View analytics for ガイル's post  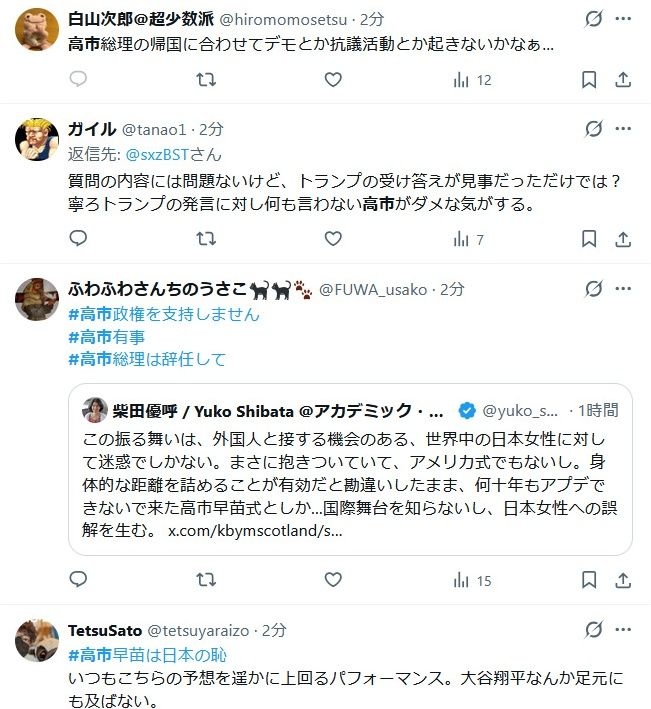468,239
